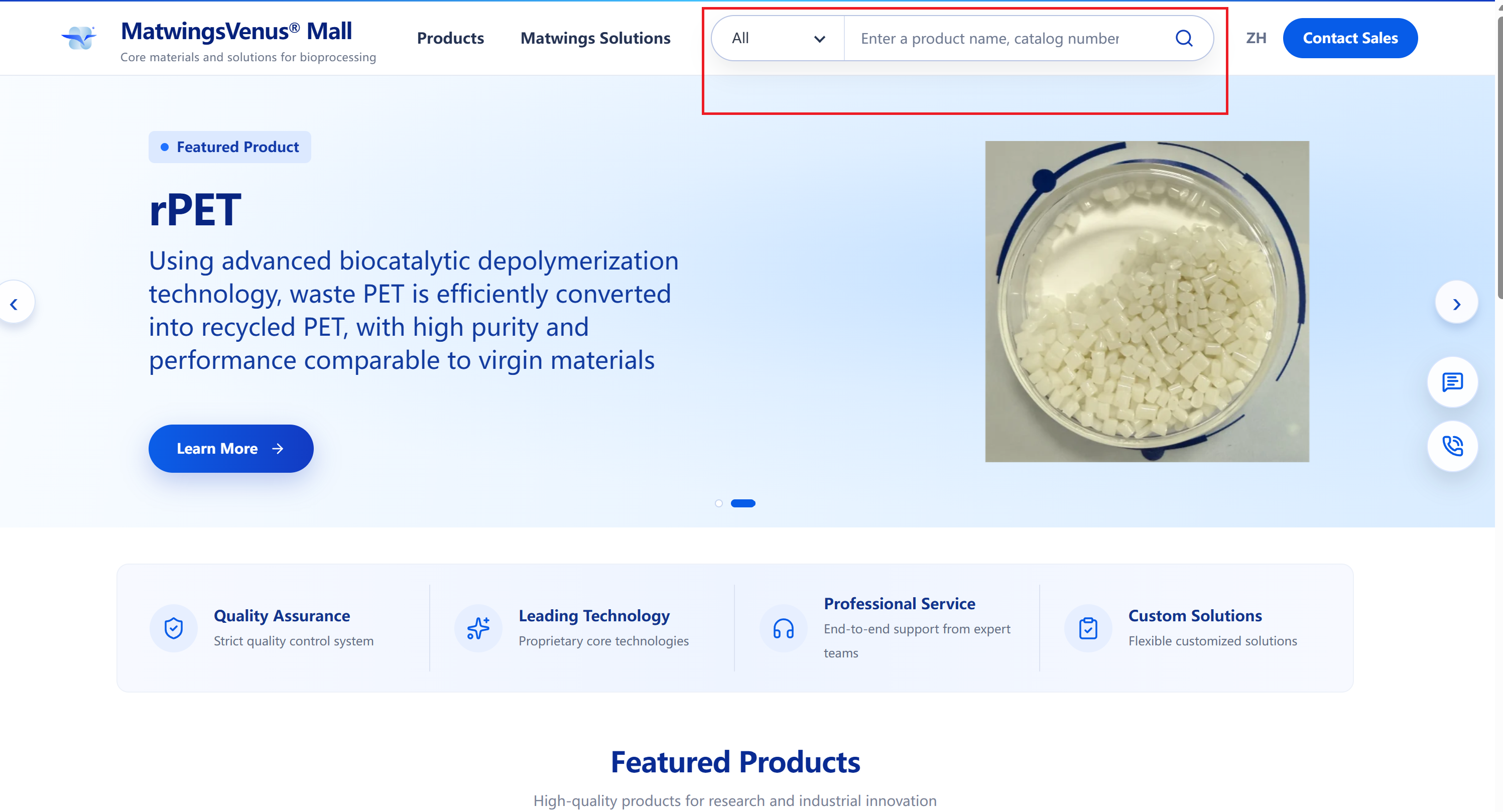Click 'Proprietary core technologies' text
1503x812 pixels.
tap(603, 641)
